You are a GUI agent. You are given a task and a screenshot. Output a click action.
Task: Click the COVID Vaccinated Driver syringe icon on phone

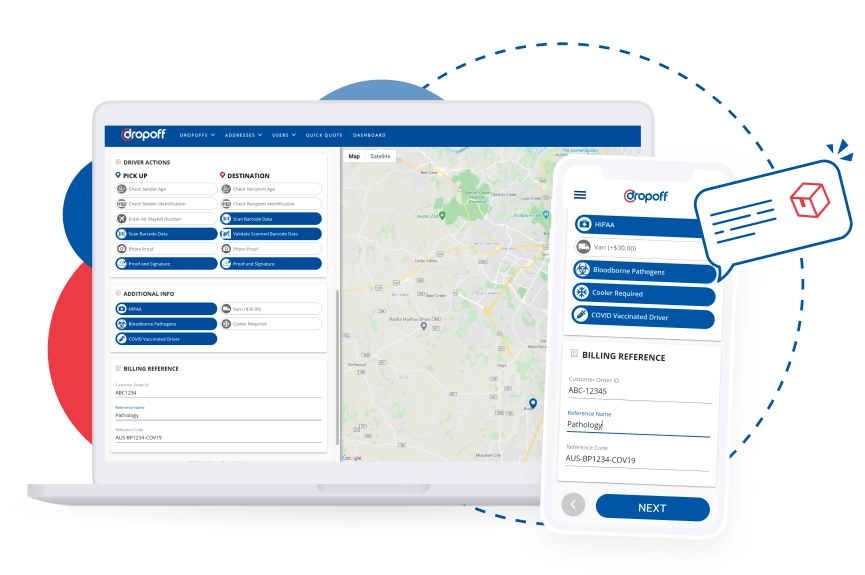pos(580,315)
